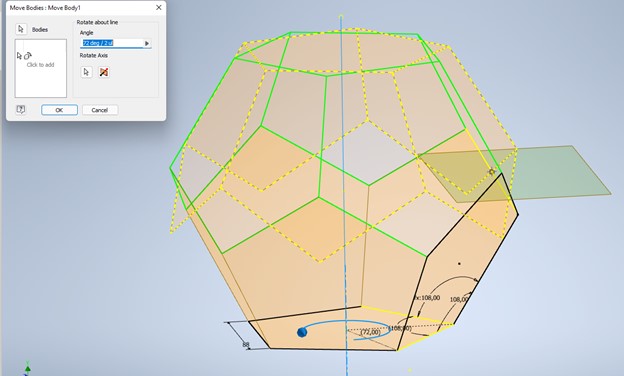Expand the Angle field flyout arrow
This screenshot has height=376, width=624.
[x=147, y=43]
